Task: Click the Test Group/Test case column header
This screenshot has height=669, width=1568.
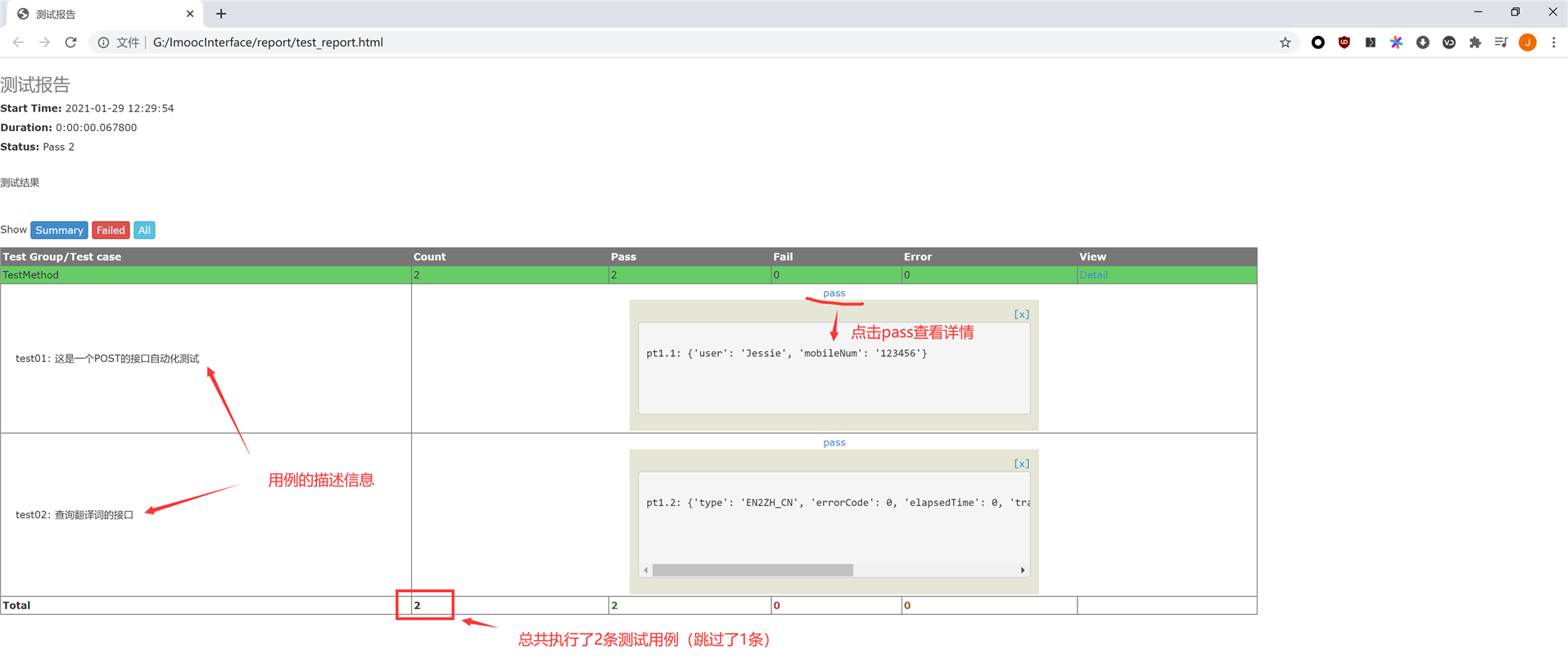Action: coord(62,257)
